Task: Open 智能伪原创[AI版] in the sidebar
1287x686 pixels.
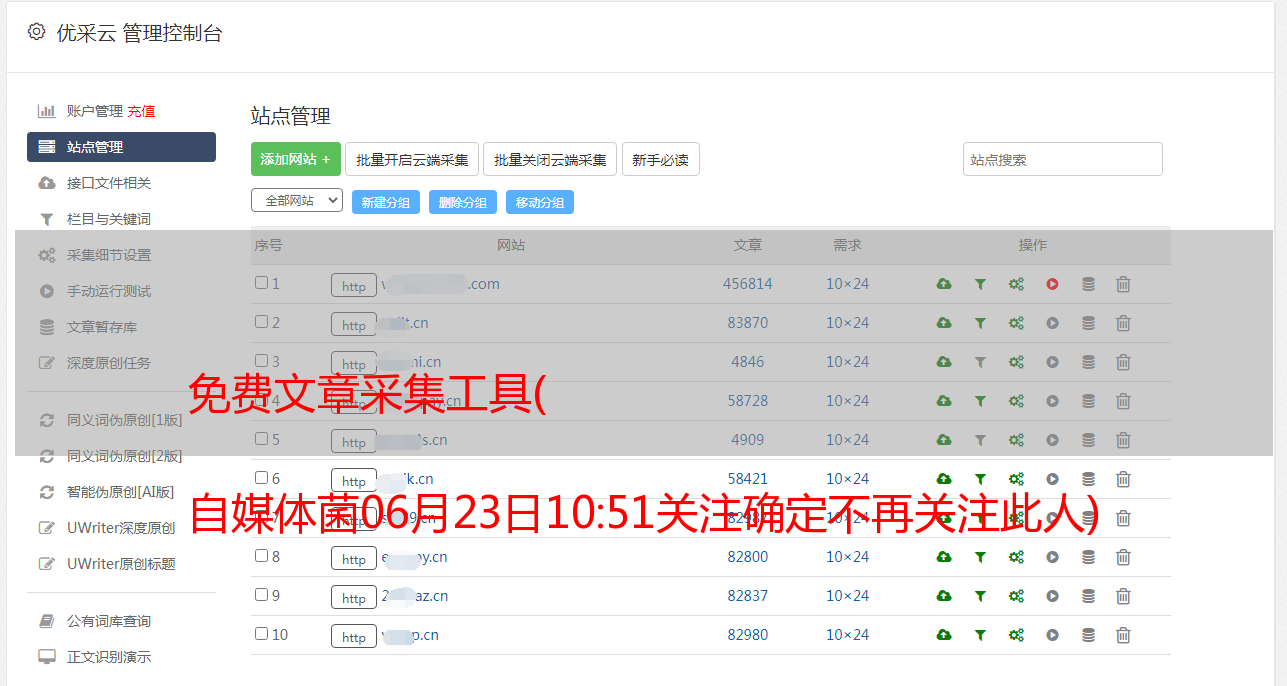Action: [121, 492]
